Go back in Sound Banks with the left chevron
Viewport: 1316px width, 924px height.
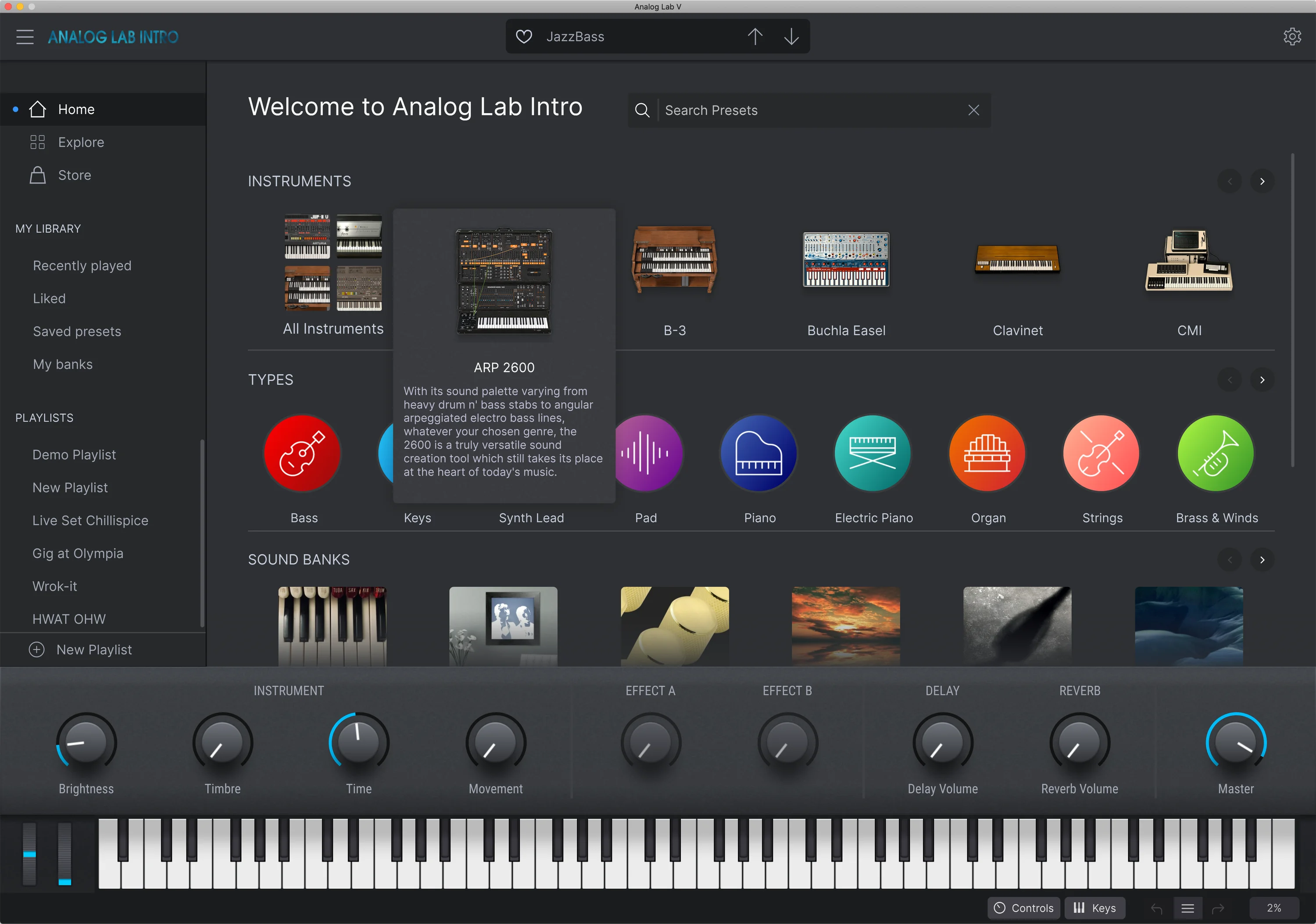[x=1230, y=560]
